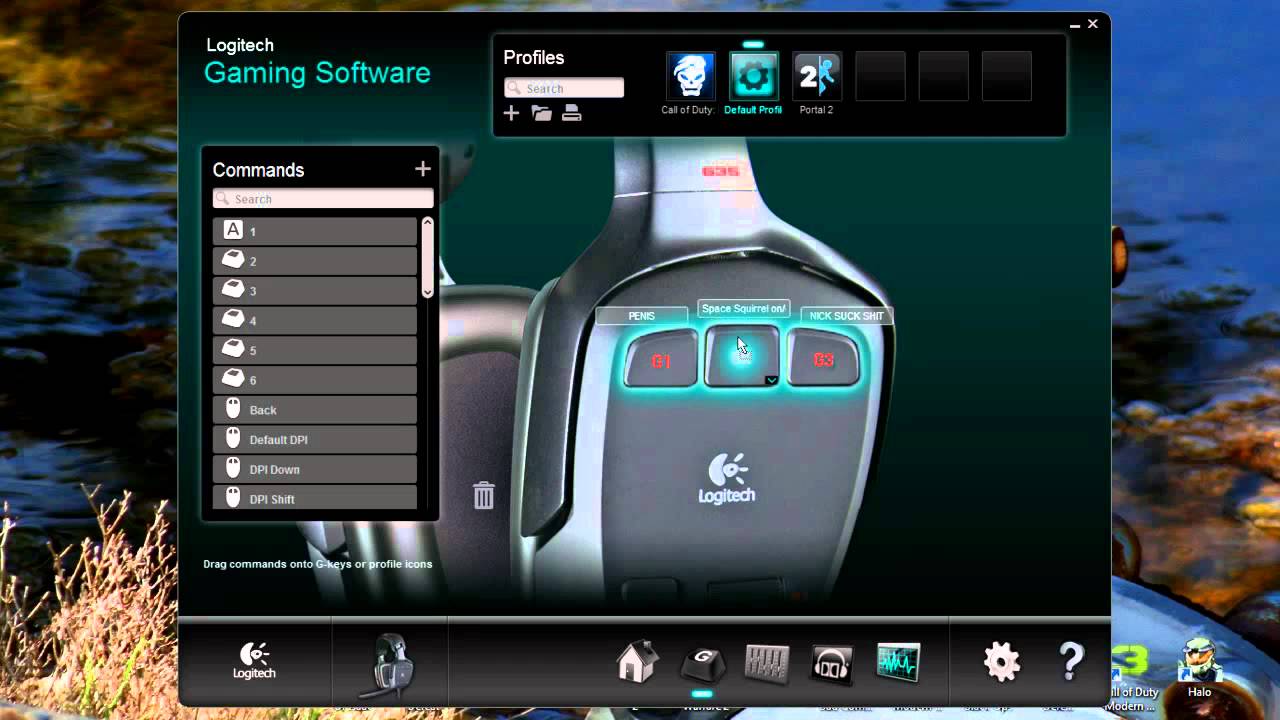Open the Home screen icon

coord(637,662)
